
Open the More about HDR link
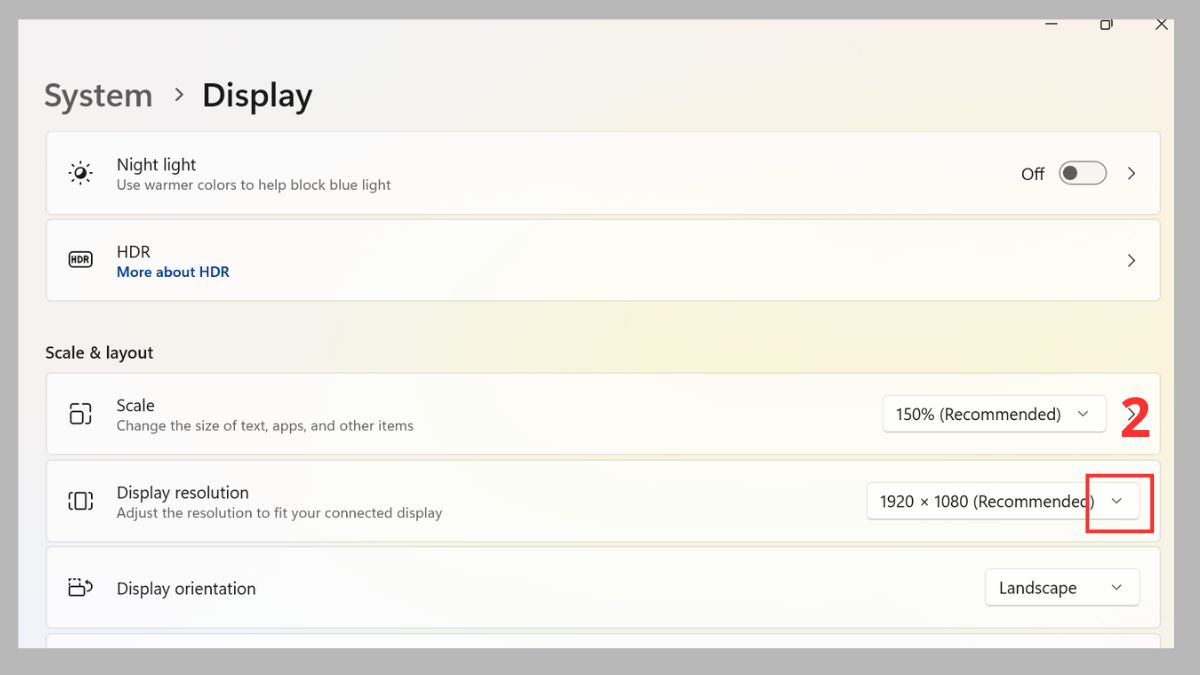(173, 272)
